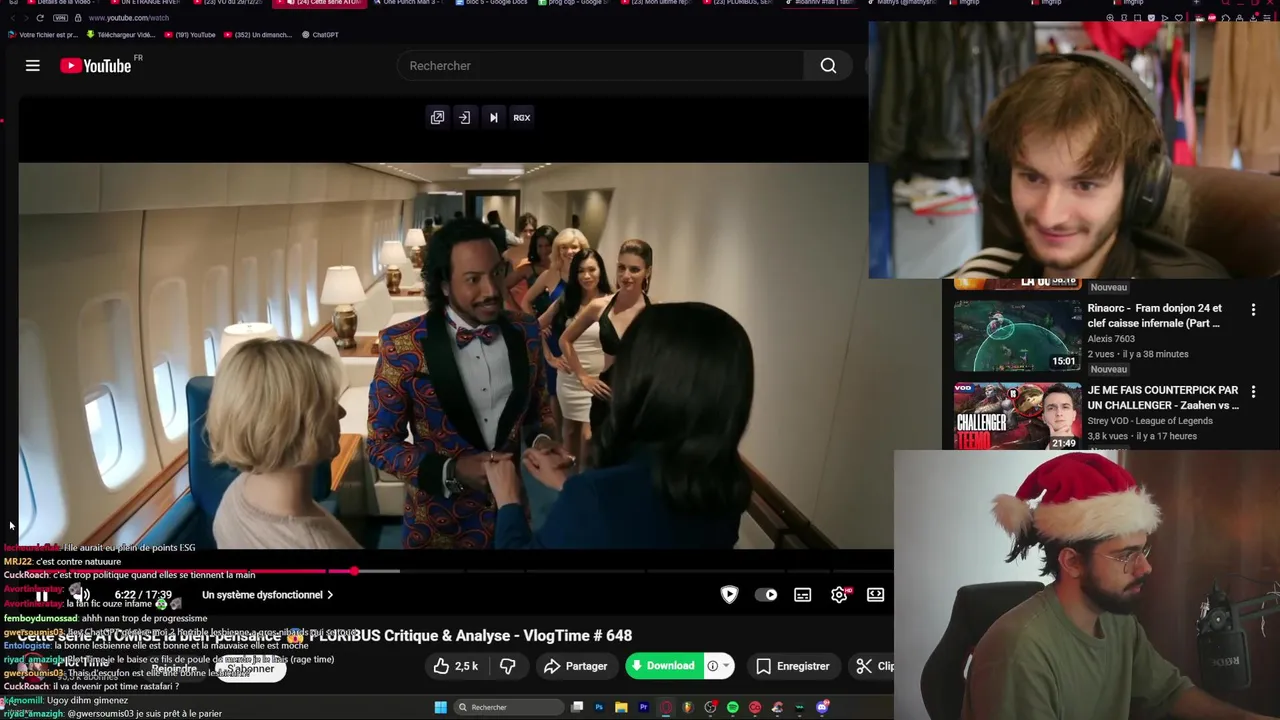Click the shield extension icon in player
This screenshot has height=720, width=1280.
tap(729, 595)
